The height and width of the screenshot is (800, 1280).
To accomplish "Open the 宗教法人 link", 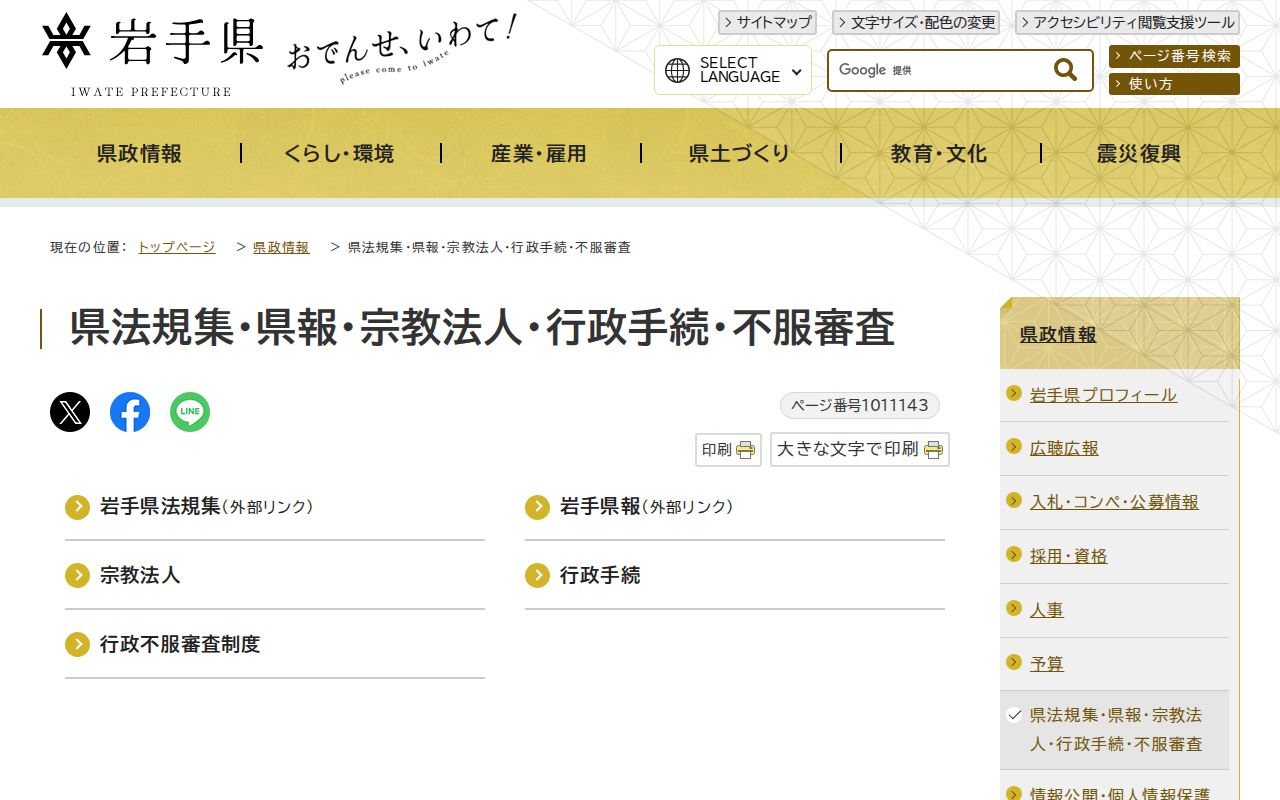I will (x=140, y=575).
